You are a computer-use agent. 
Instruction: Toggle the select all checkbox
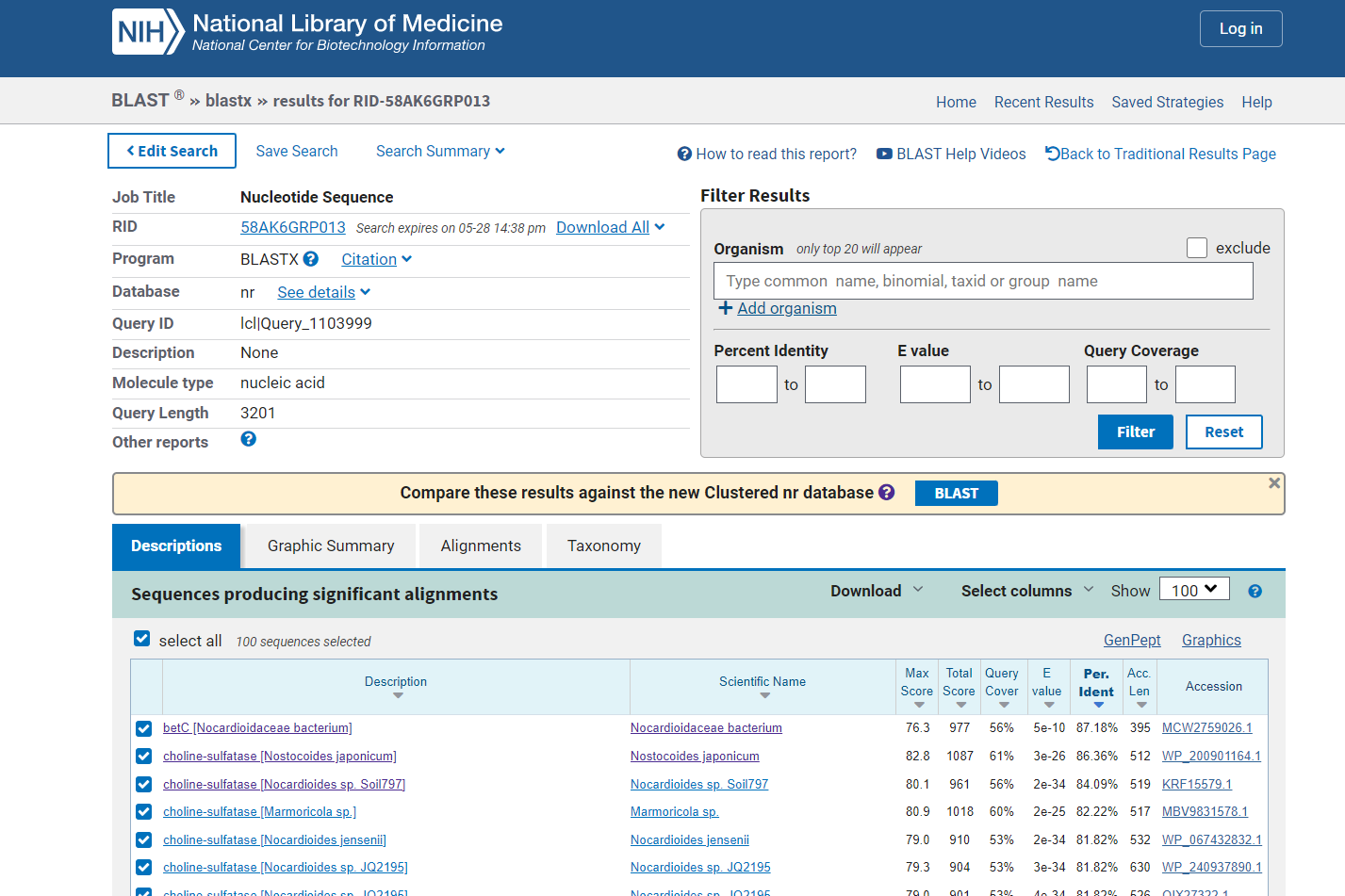tap(142, 639)
